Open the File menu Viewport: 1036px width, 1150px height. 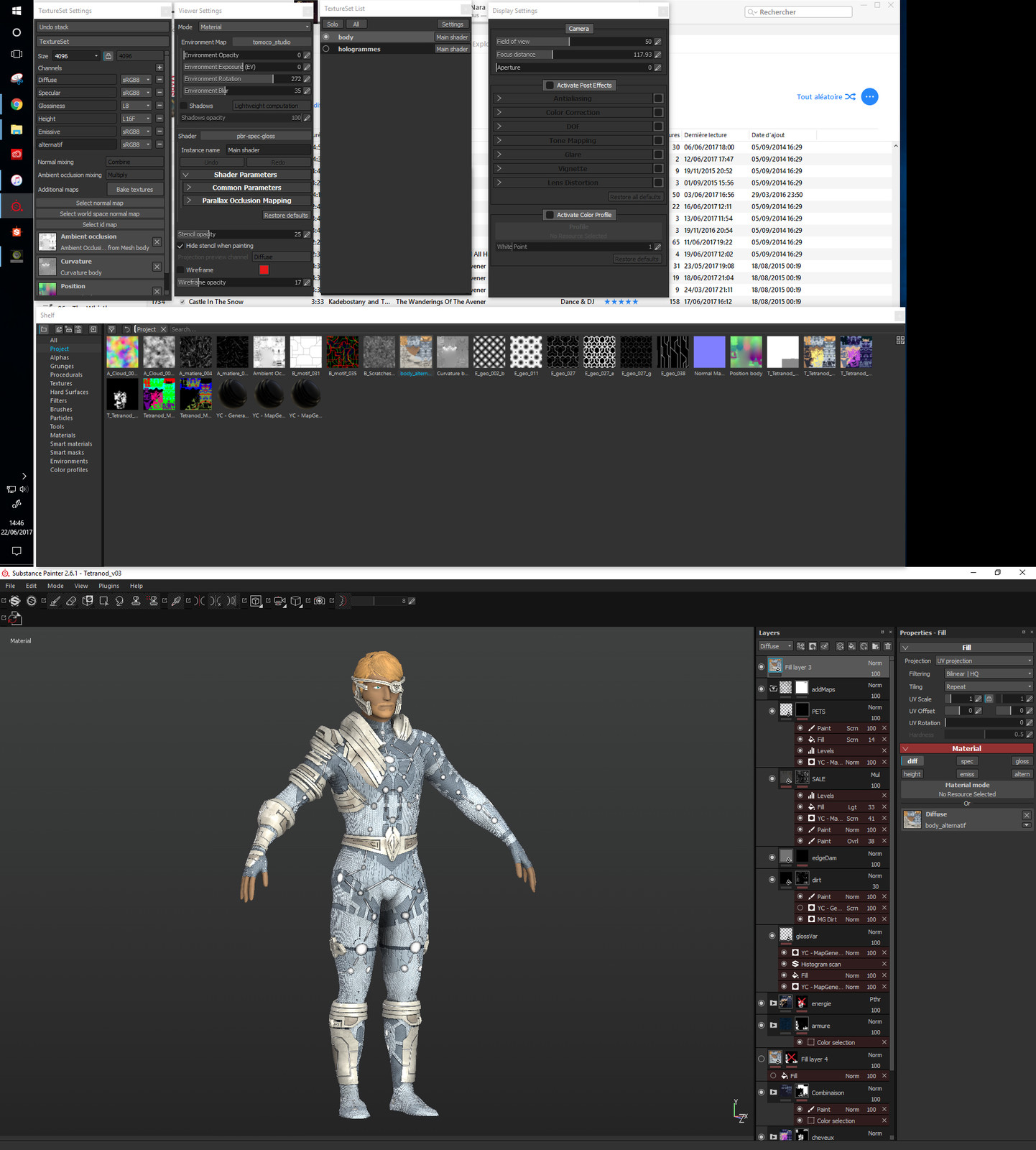(x=10, y=586)
